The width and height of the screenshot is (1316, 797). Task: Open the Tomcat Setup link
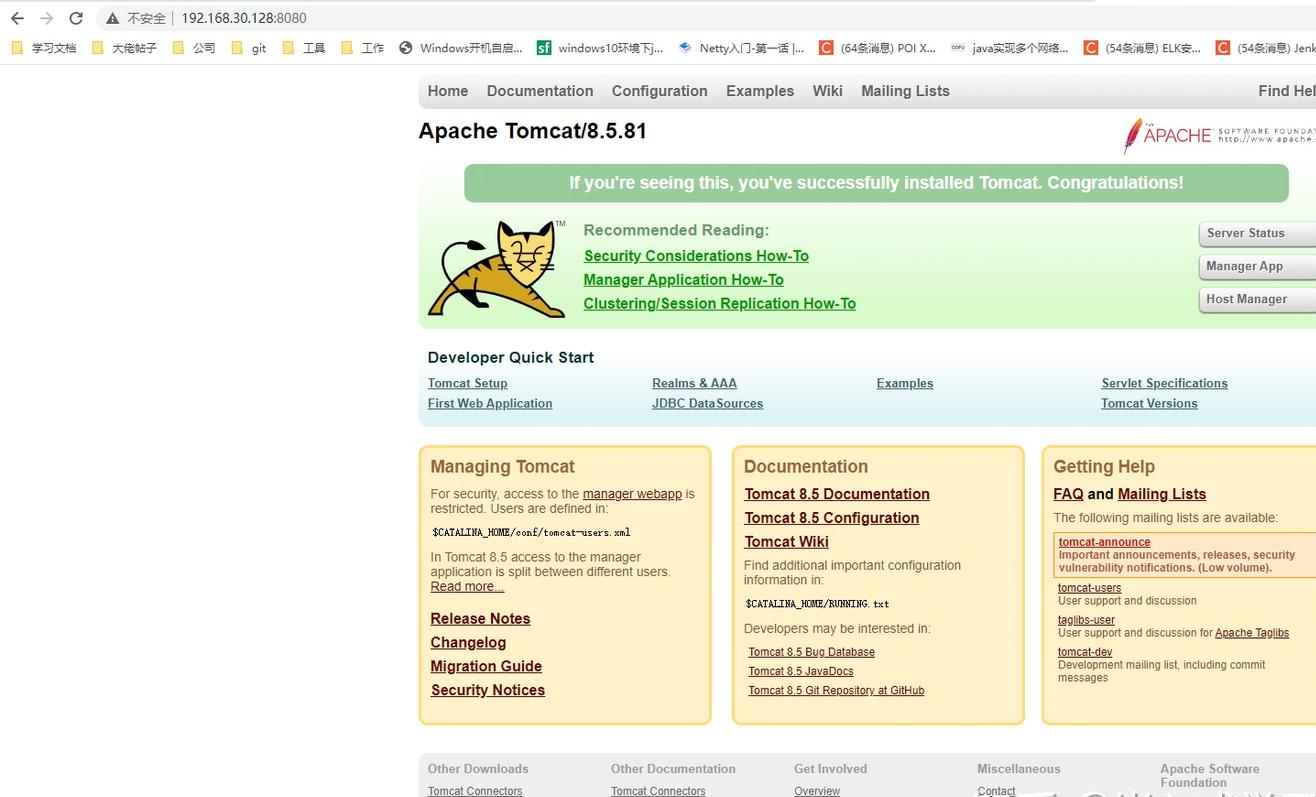468,383
